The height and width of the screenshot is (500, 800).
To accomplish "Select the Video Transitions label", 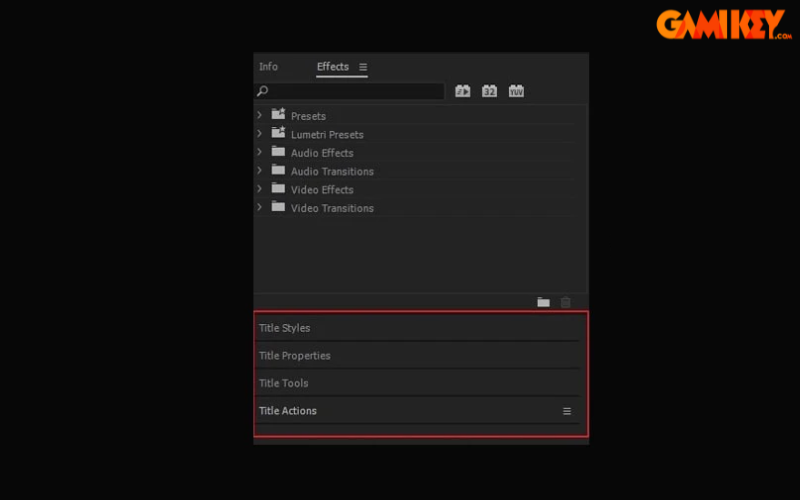I will [x=332, y=208].
